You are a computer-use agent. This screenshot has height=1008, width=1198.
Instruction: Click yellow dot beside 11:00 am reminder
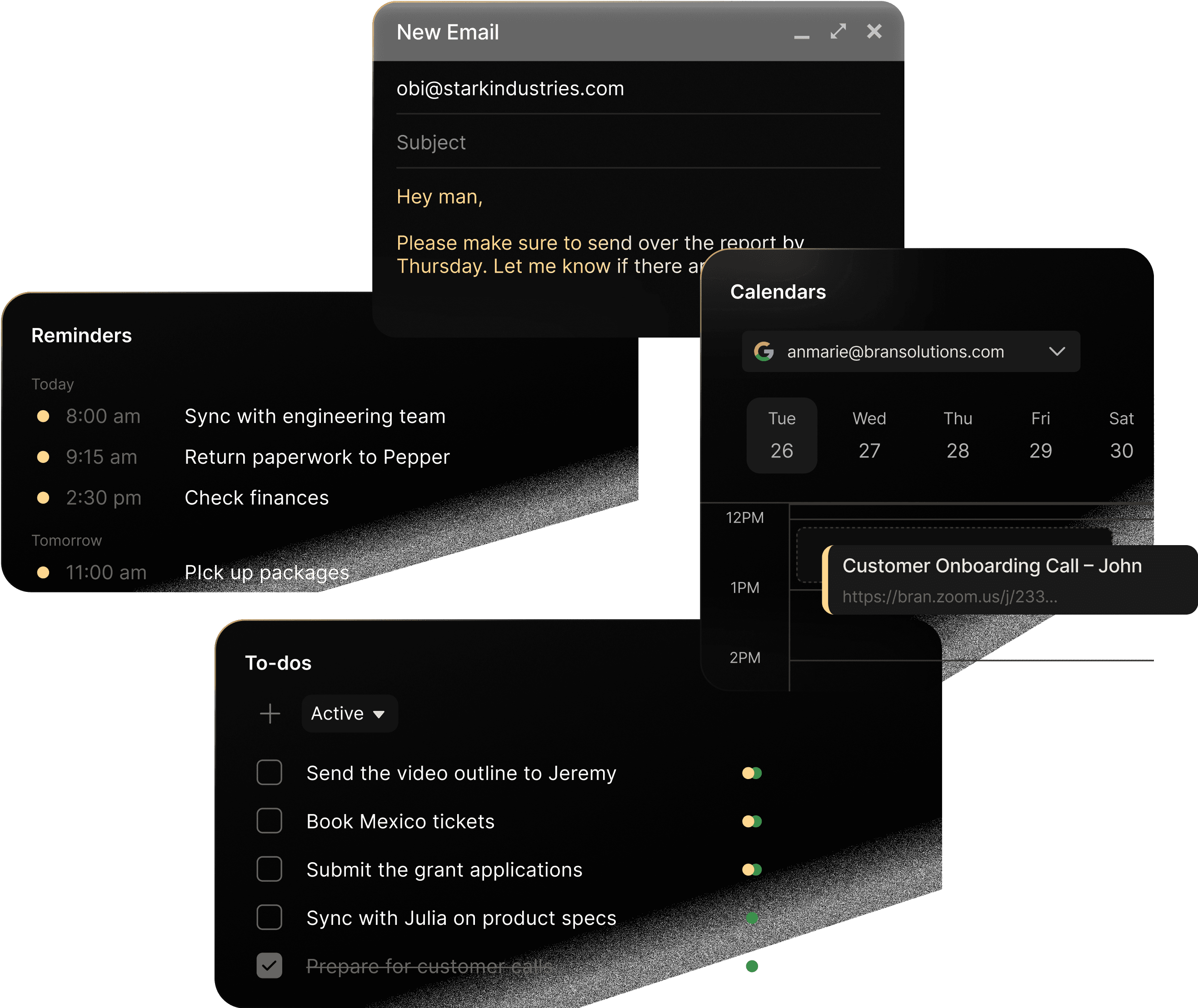coord(43,572)
